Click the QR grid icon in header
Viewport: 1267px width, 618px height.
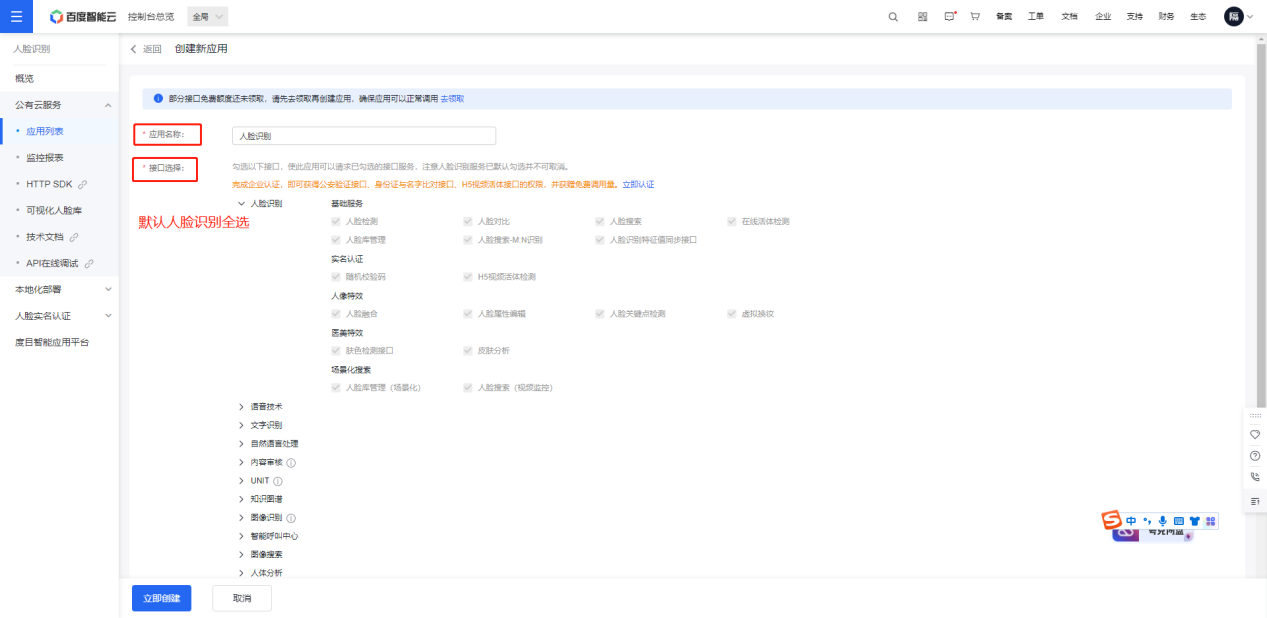922,16
